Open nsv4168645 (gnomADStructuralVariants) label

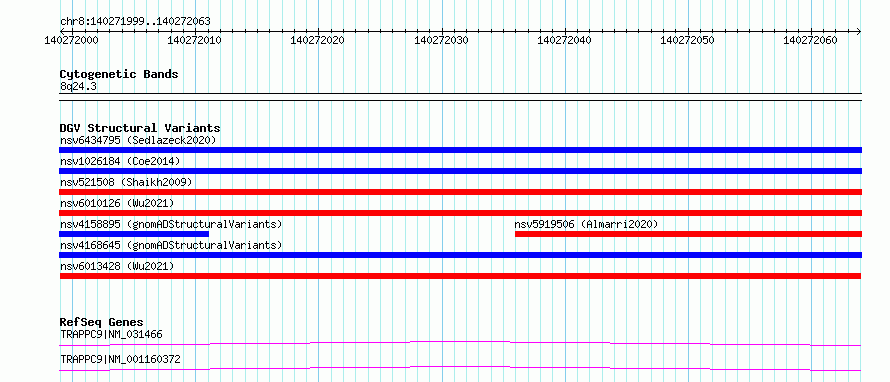(x=171, y=245)
